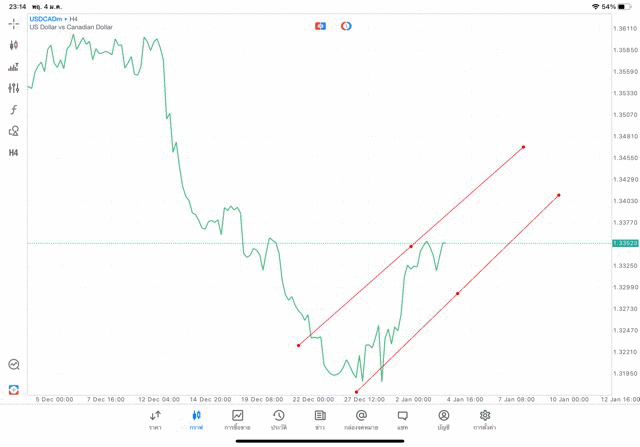Open the candlestick chart type icon
Viewport: 640px width, 447px height.
pyautogui.click(x=13, y=45)
